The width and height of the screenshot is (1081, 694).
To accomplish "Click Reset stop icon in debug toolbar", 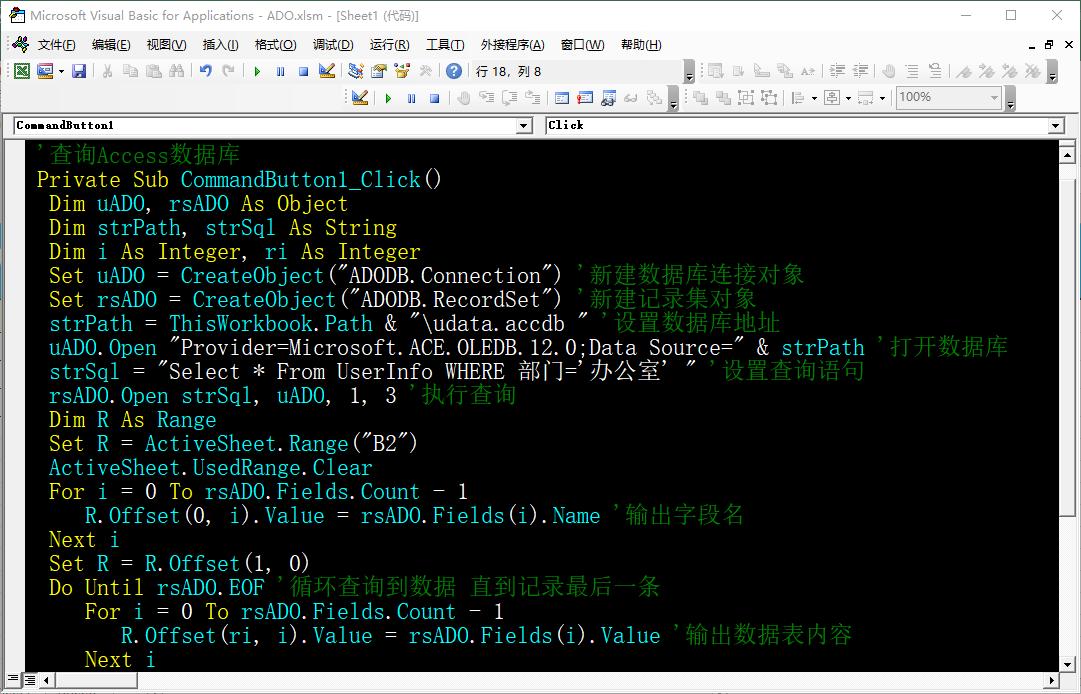I will click(x=434, y=98).
